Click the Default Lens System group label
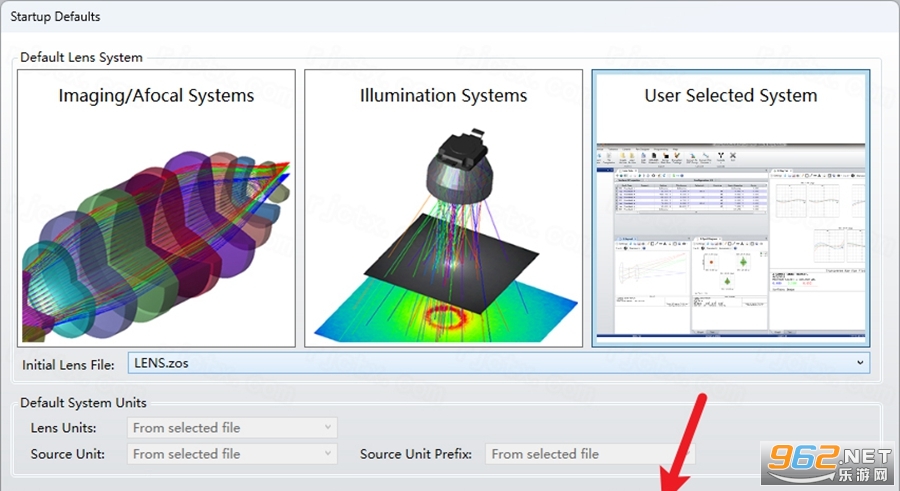The height and width of the screenshot is (491, 900). pos(82,57)
